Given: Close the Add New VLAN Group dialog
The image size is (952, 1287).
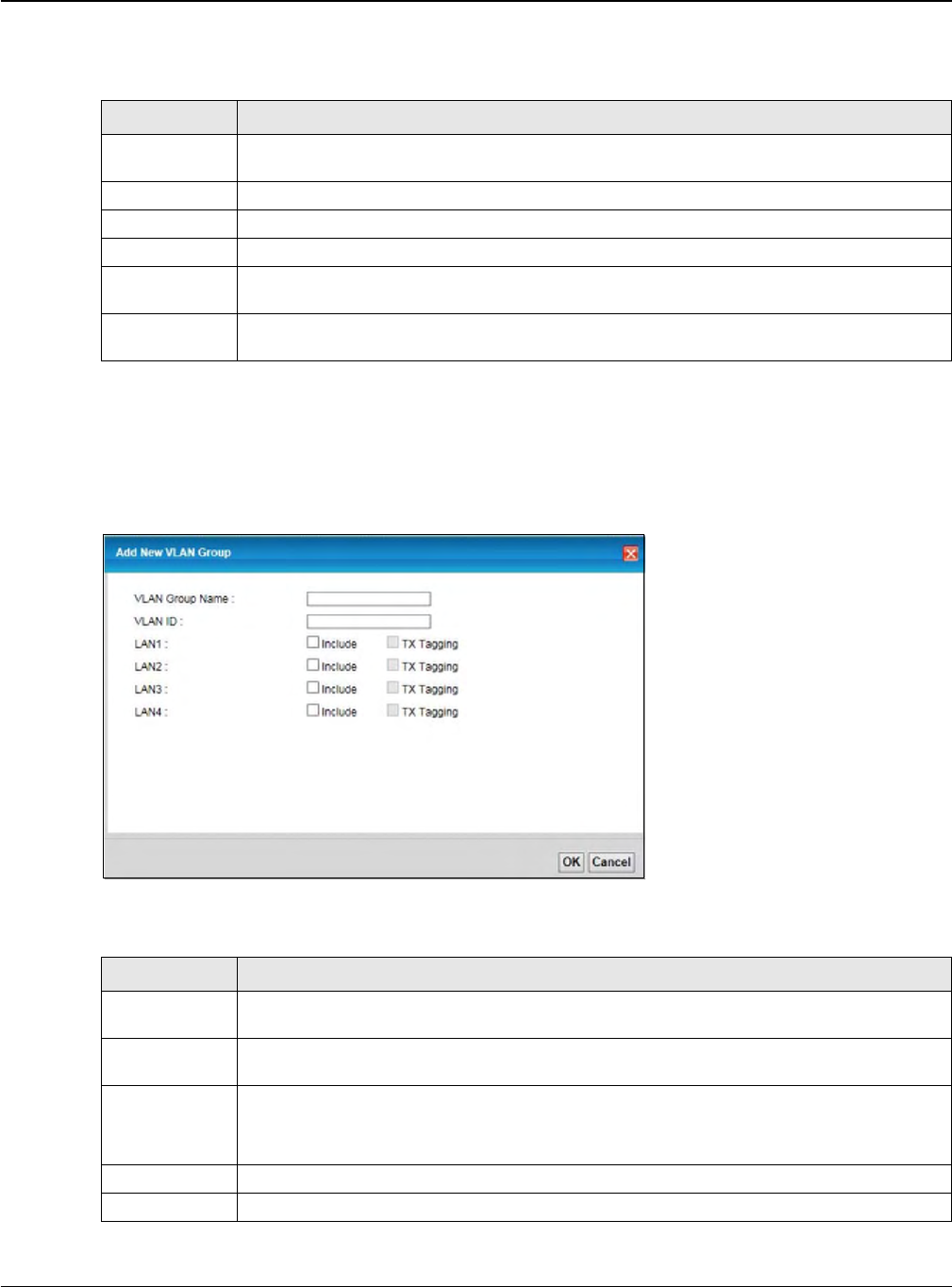Looking at the screenshot, I should pos(631,554).
